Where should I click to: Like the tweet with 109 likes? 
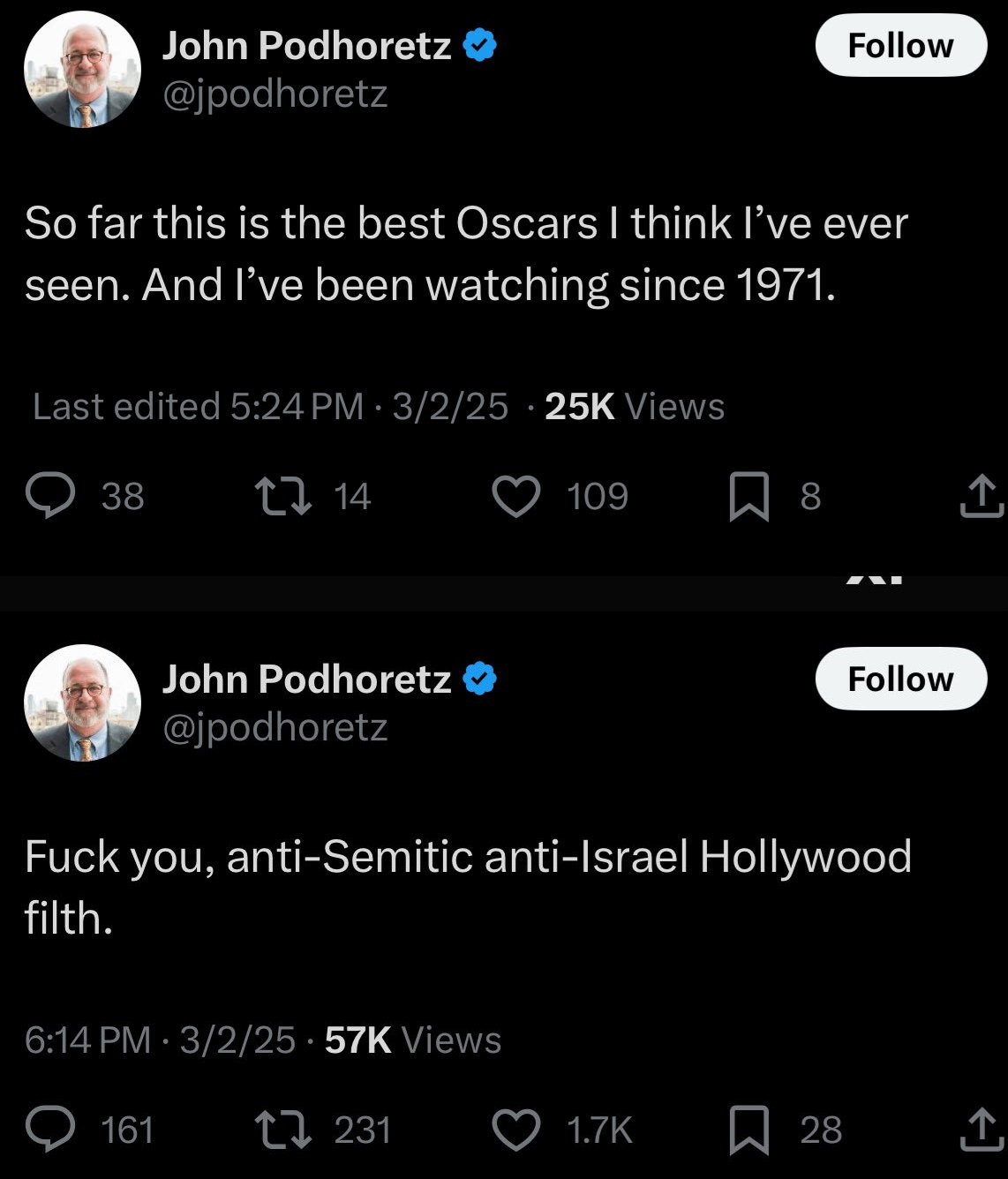click(515, 496)
